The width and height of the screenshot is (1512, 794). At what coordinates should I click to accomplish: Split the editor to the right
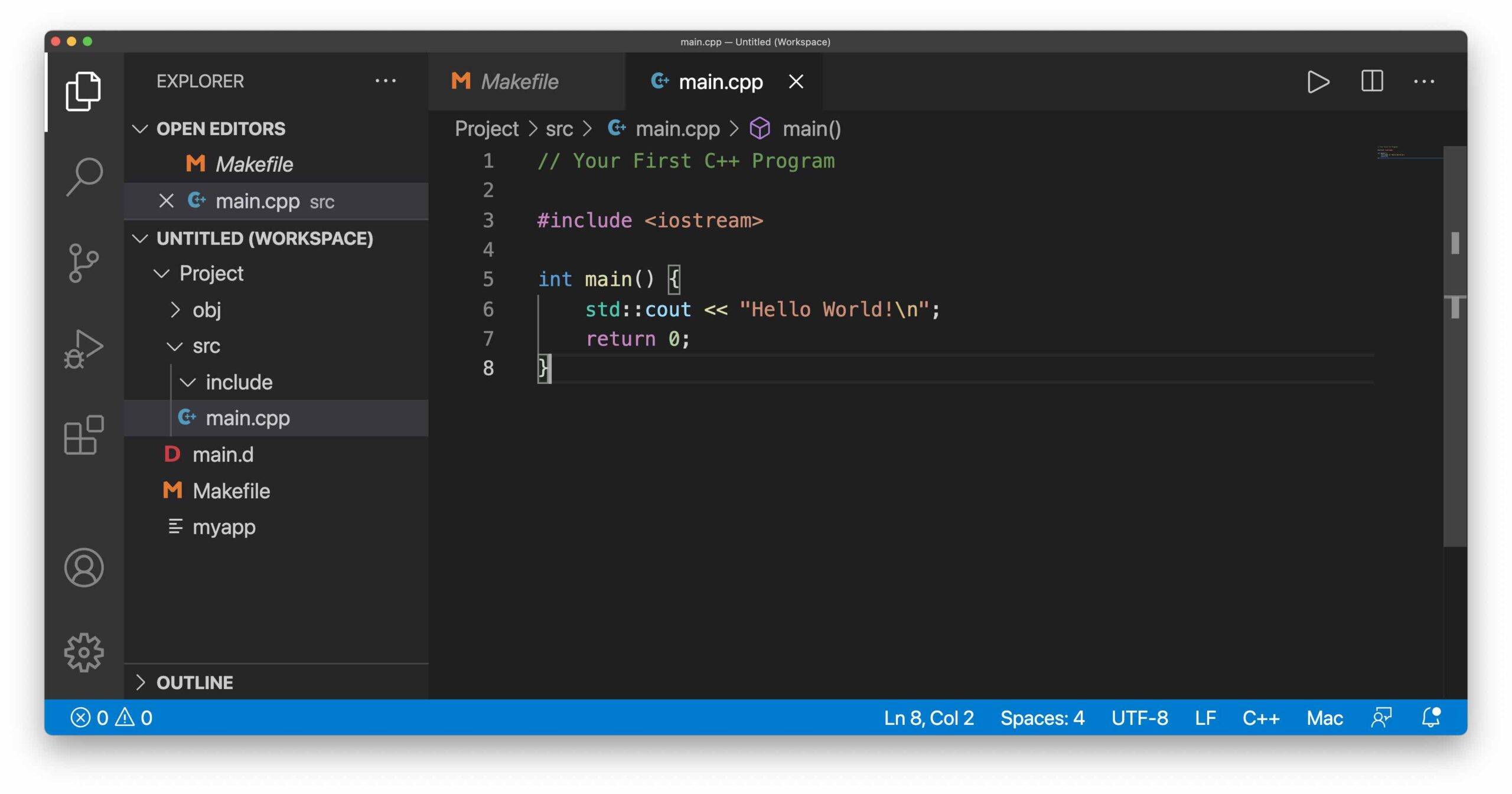click(1371, 81)
